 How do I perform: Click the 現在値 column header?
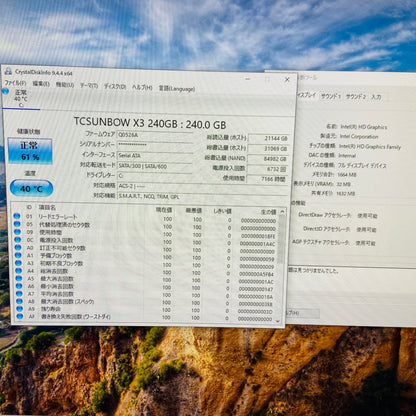(x=164, y=210)
